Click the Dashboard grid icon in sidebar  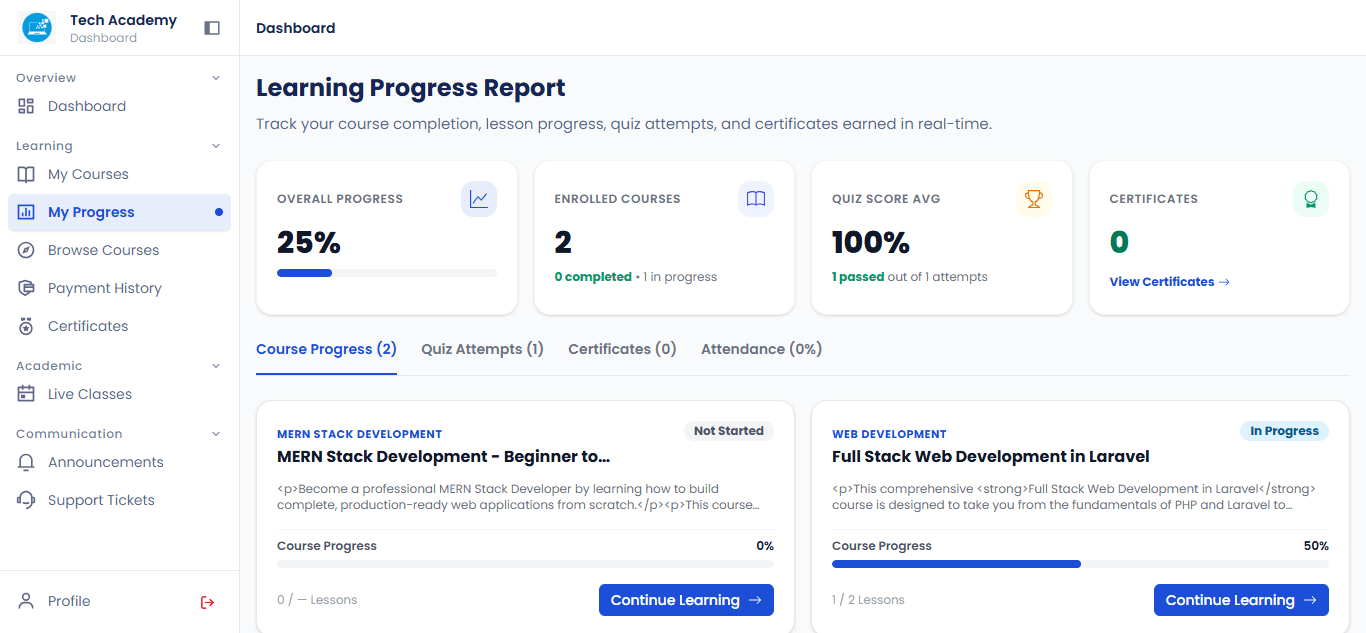[x=27, y=106]
